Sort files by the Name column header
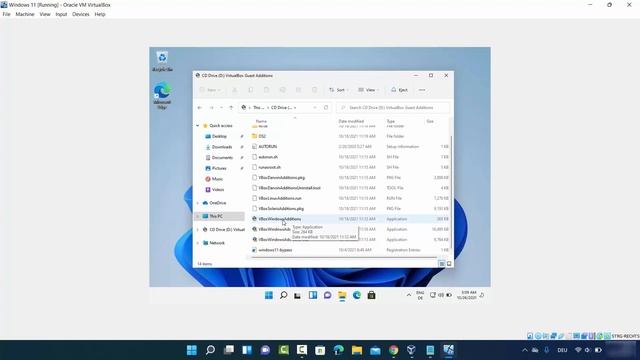 click(261, 121)
